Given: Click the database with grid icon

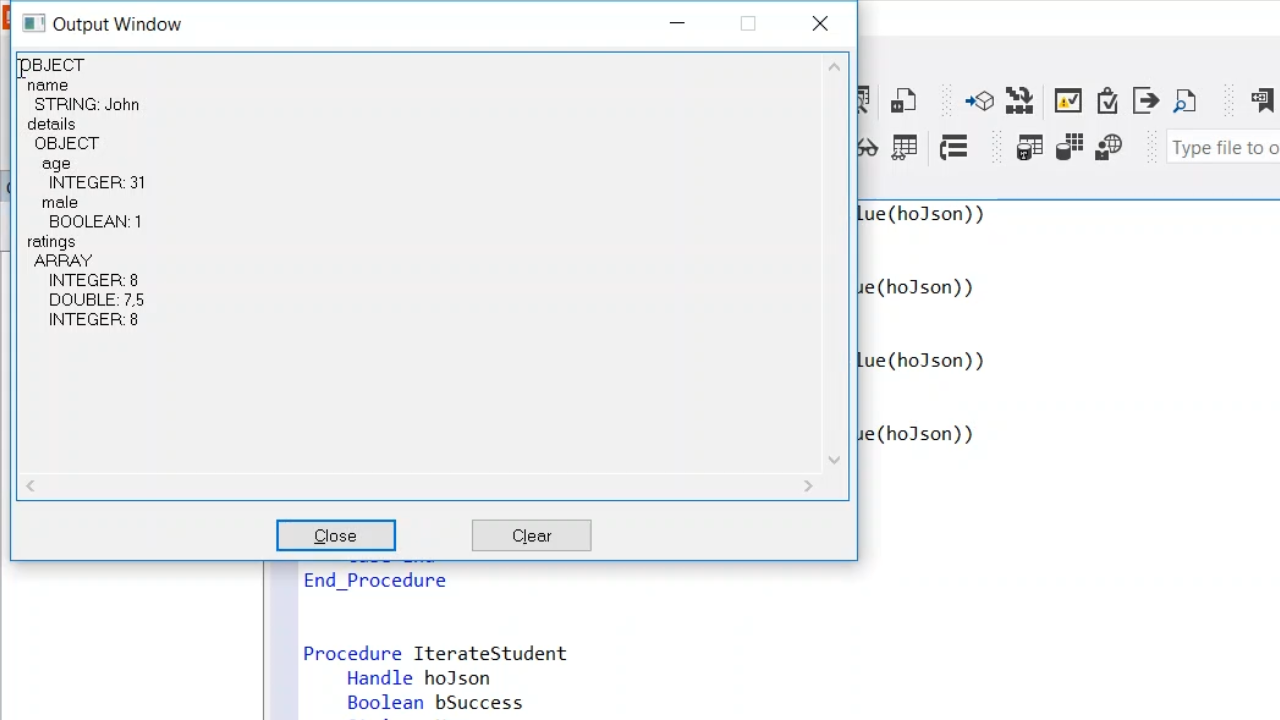Looking at the screenshot, I should [1069, 148].
